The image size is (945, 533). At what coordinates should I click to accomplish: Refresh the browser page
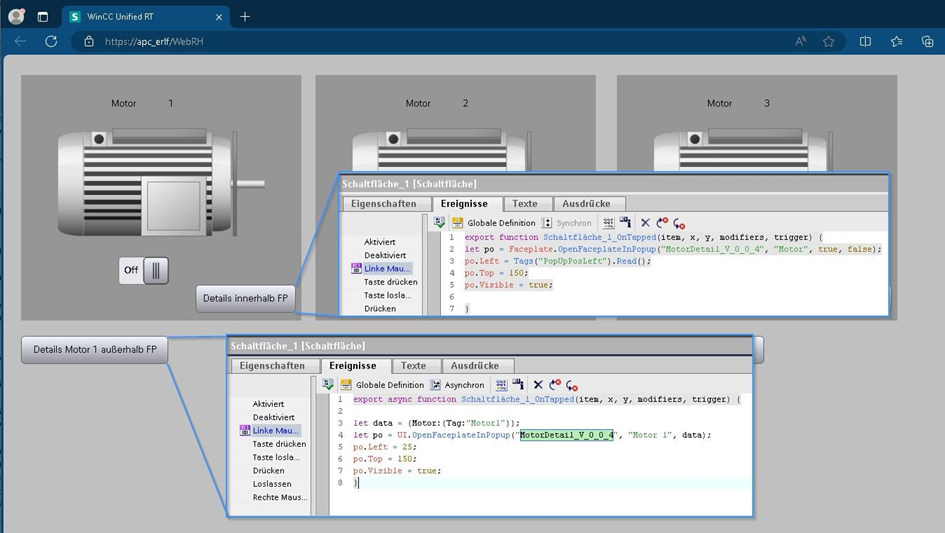(51, 42)
